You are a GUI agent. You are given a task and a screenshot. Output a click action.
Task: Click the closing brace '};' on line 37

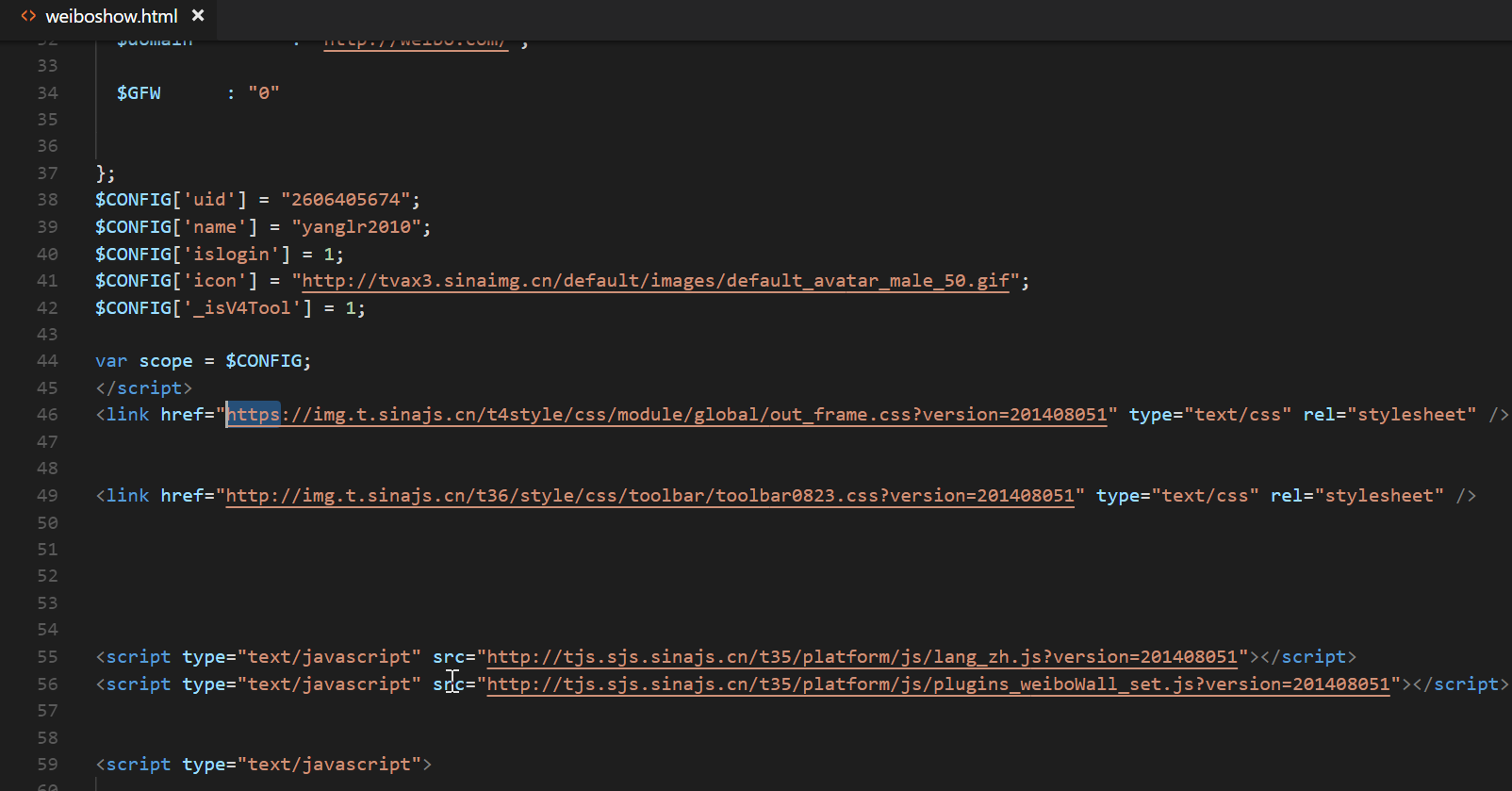tap(106, 173)
